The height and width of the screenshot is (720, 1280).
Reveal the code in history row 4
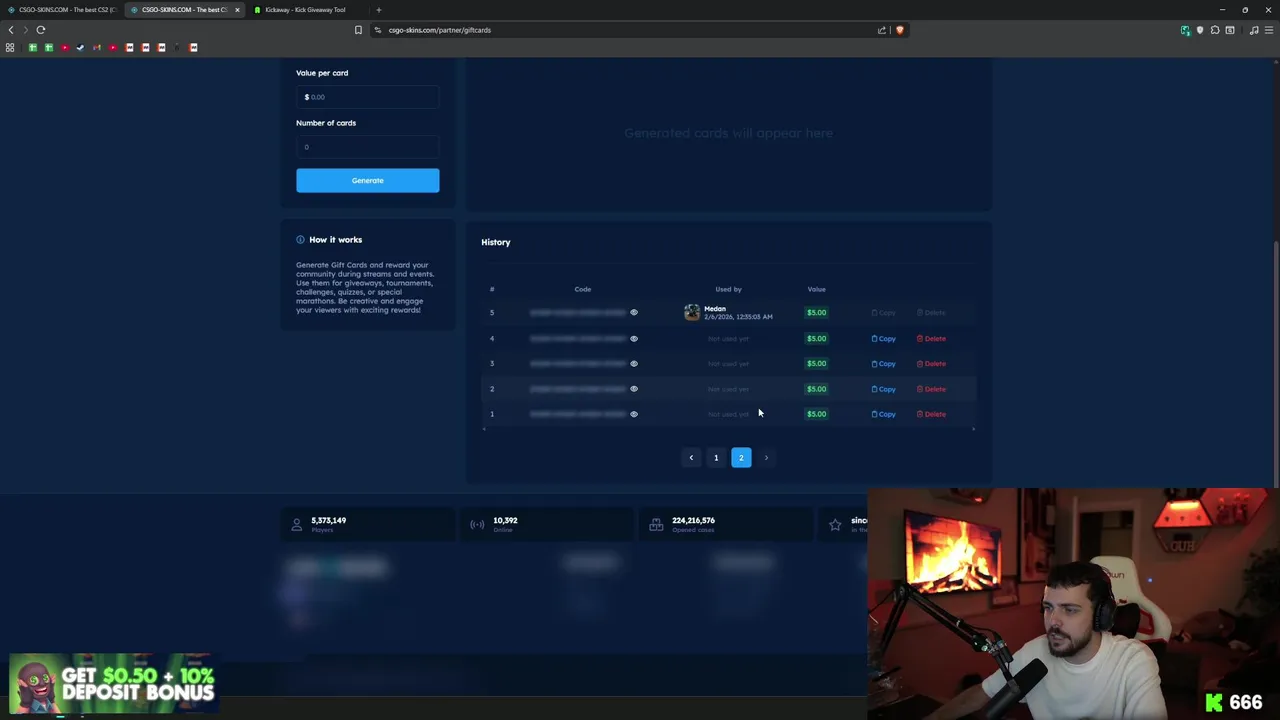tap(633, 339)
